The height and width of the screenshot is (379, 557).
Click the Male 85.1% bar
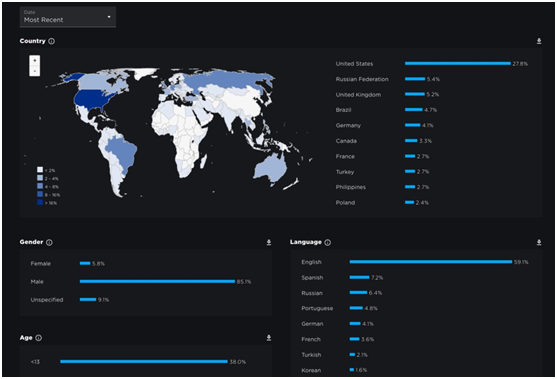(x=157, y=281)
